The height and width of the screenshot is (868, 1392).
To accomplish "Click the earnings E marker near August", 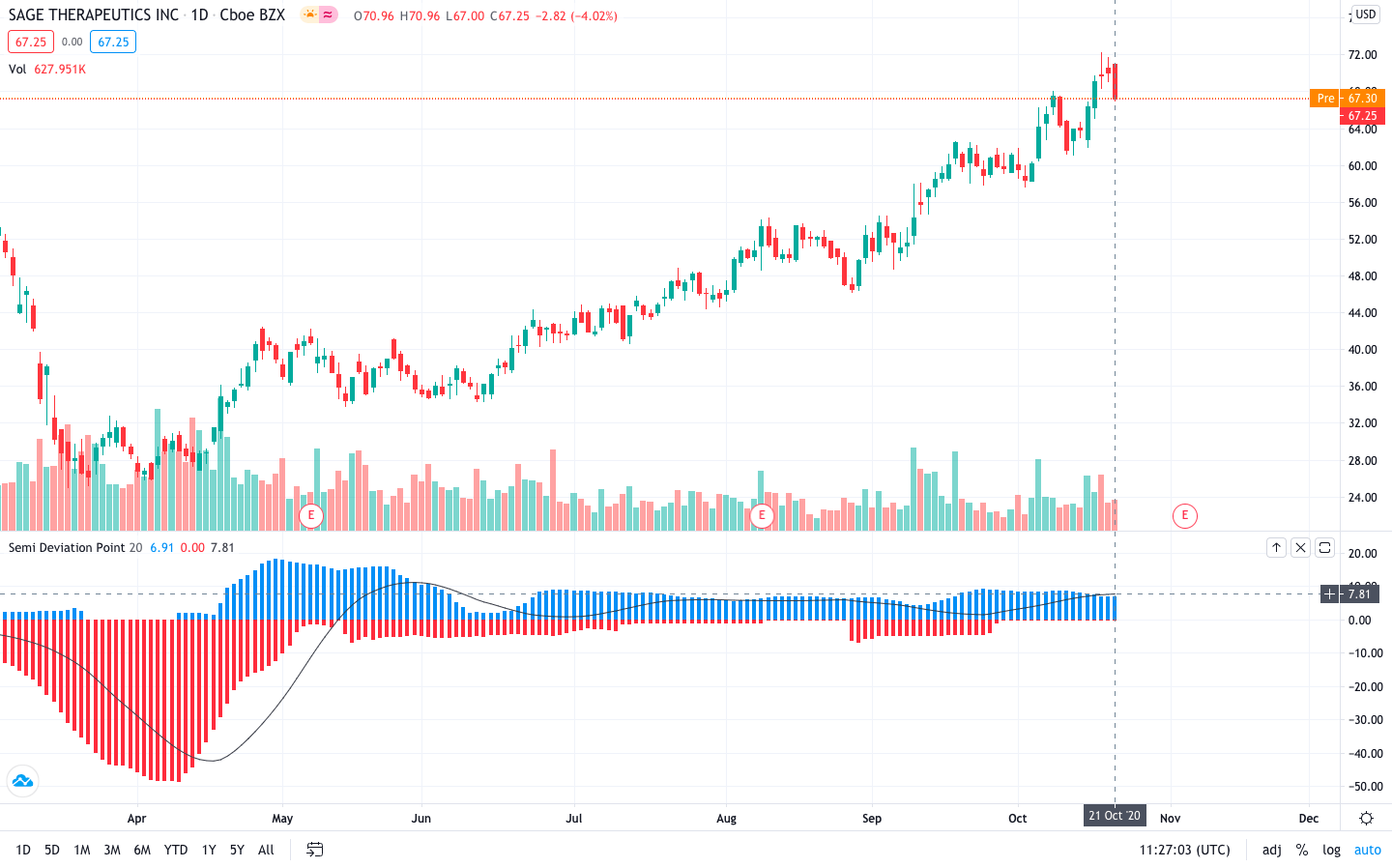I will (x=762, y=515).
